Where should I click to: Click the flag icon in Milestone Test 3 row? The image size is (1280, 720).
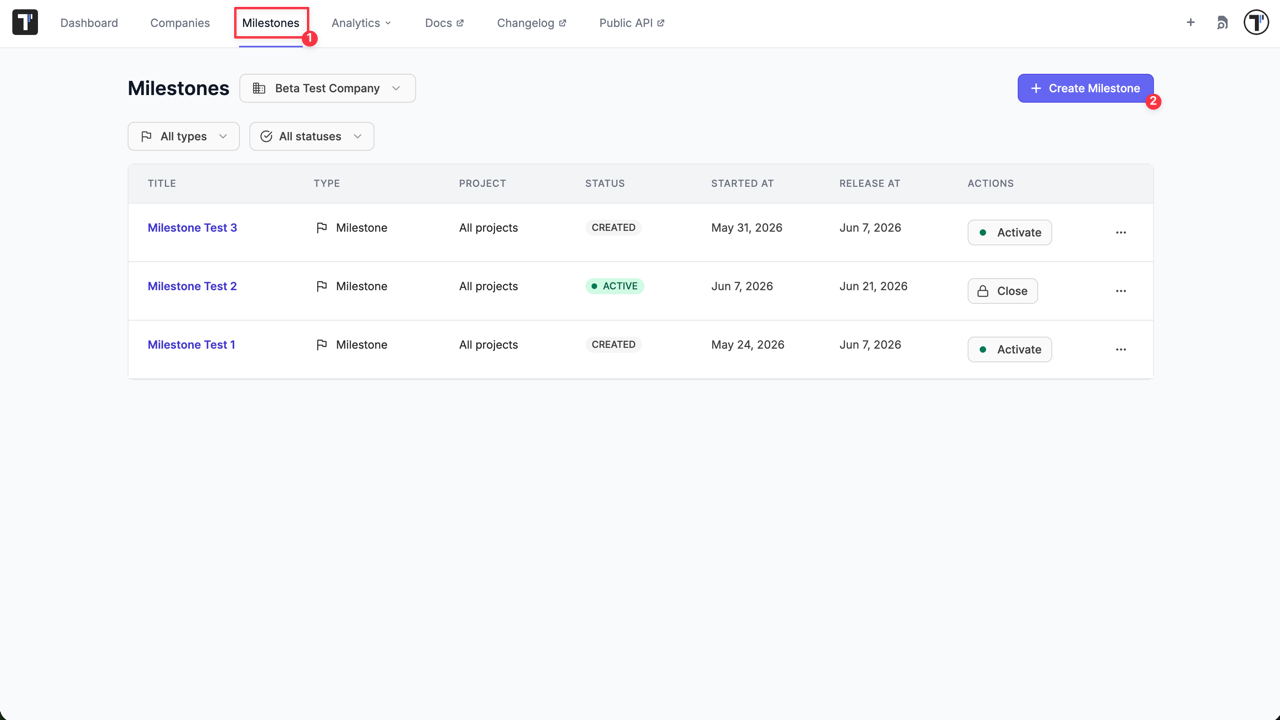(x=322, y=228)
